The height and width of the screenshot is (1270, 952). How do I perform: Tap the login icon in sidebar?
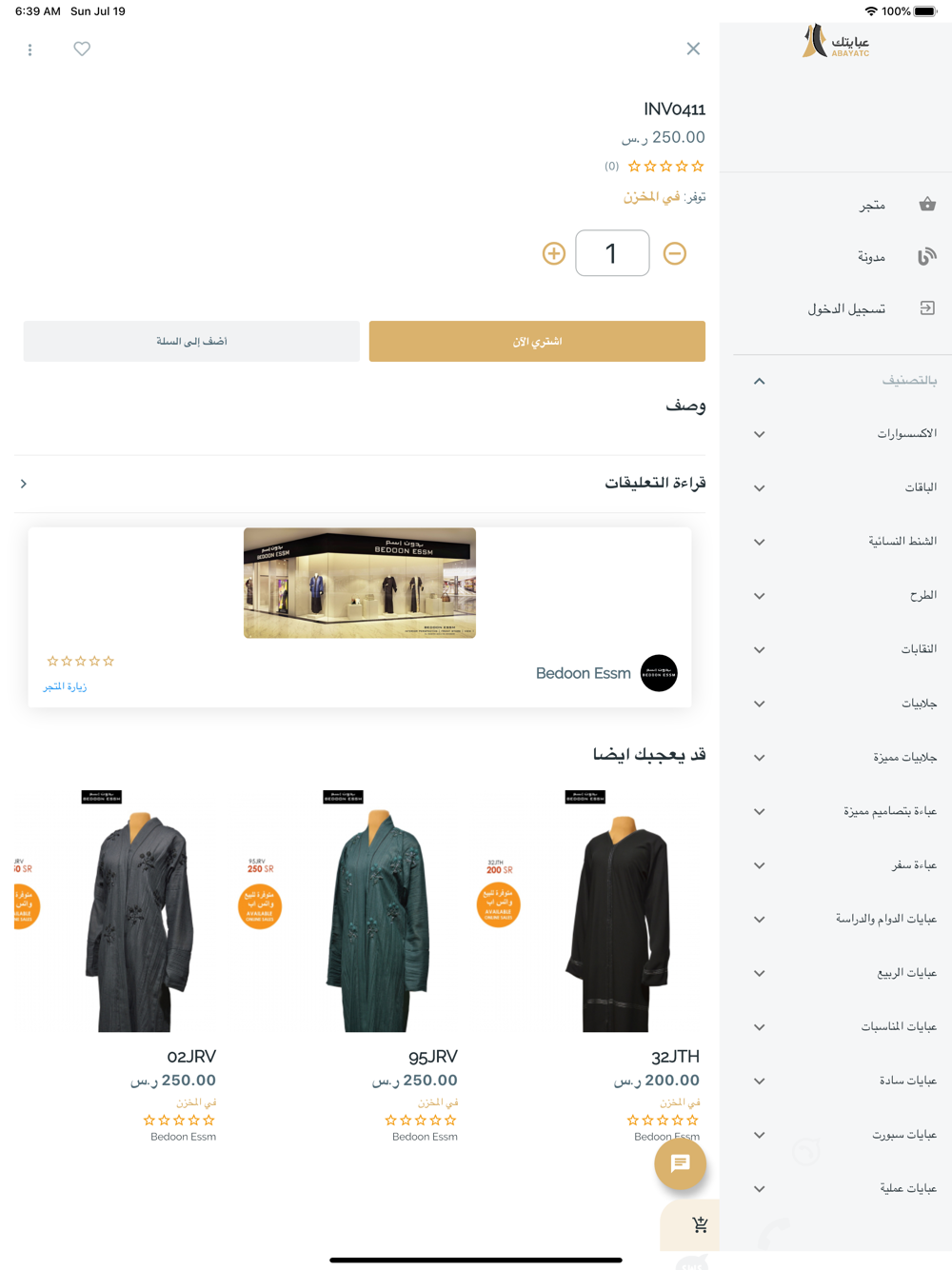point(927,308)
